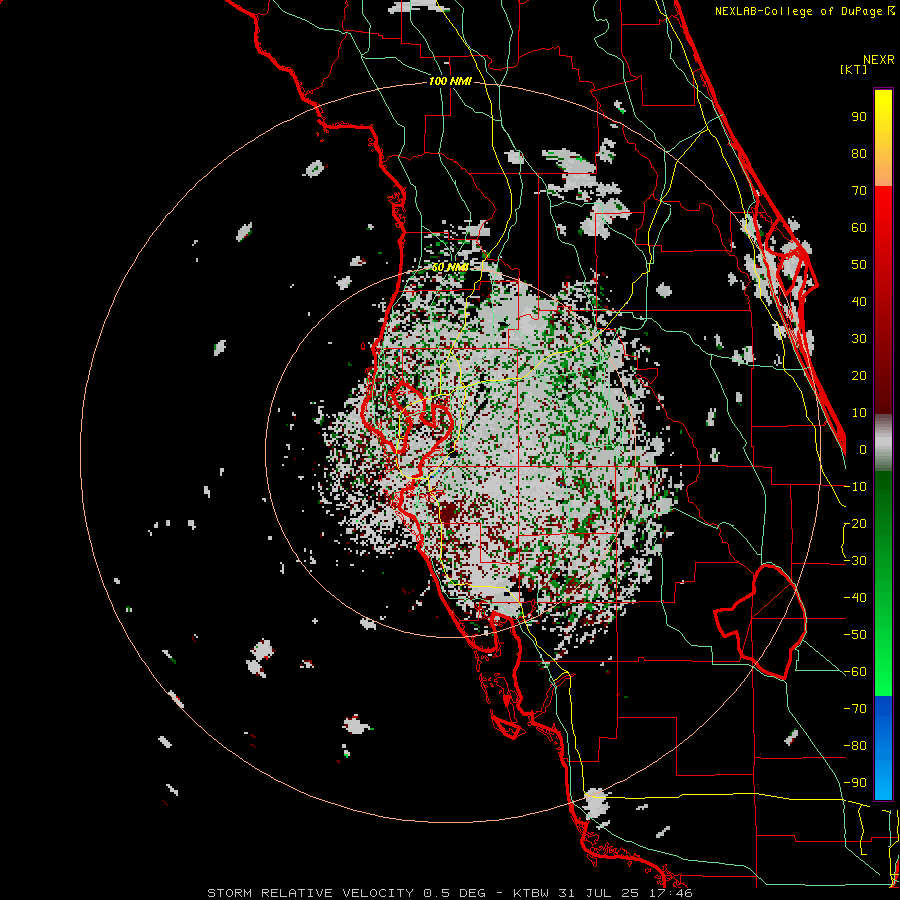Select the 90 value on velocity scale

point(859,117)
